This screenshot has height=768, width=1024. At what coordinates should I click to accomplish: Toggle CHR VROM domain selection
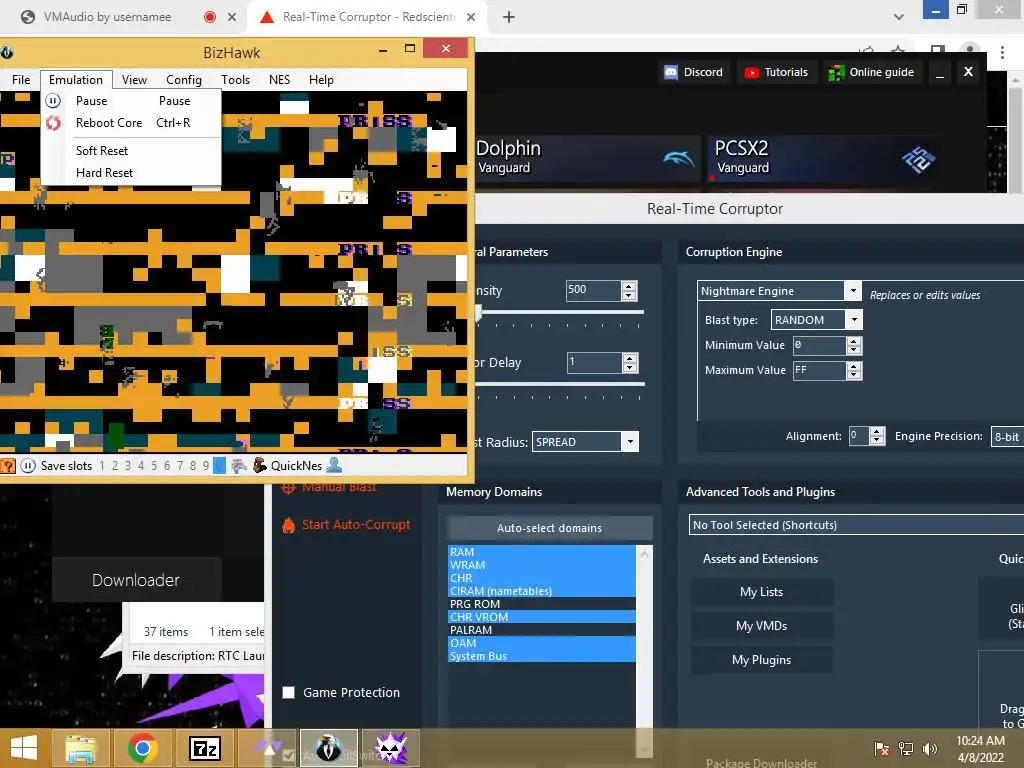[x=541, y=617]
